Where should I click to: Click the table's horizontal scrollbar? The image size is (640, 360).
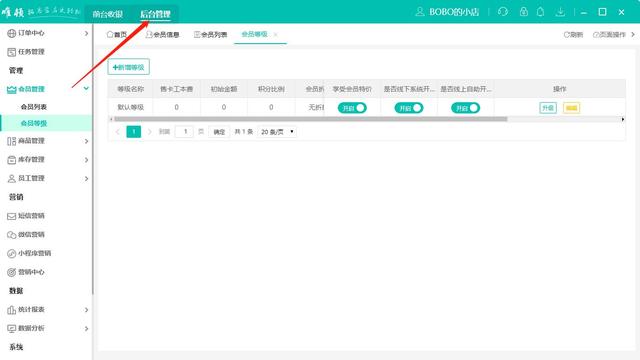coord(311,119)
